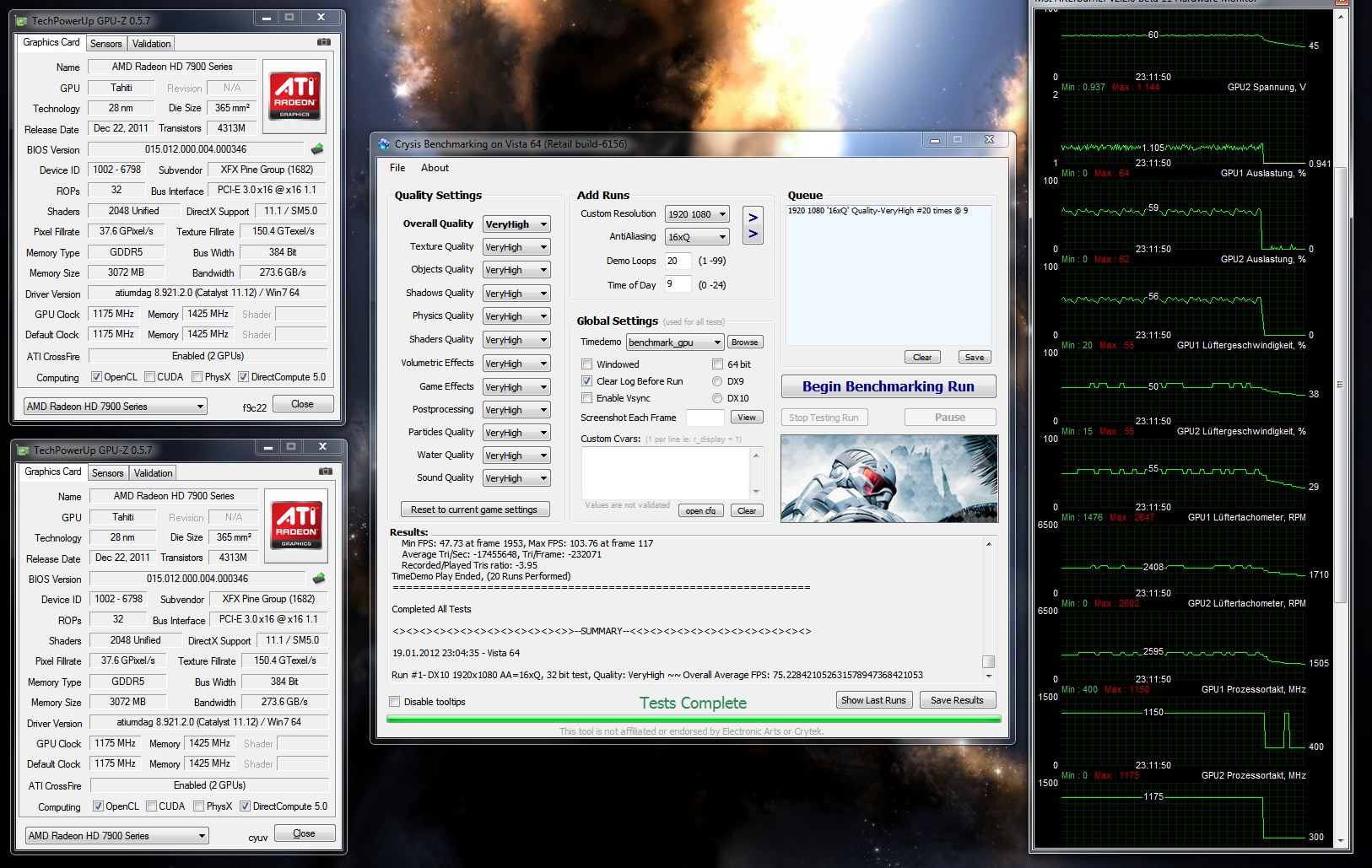This screenshot has height=868, width=1372.
Task: Enable Vsync checkbox
Action: (586, 398)
